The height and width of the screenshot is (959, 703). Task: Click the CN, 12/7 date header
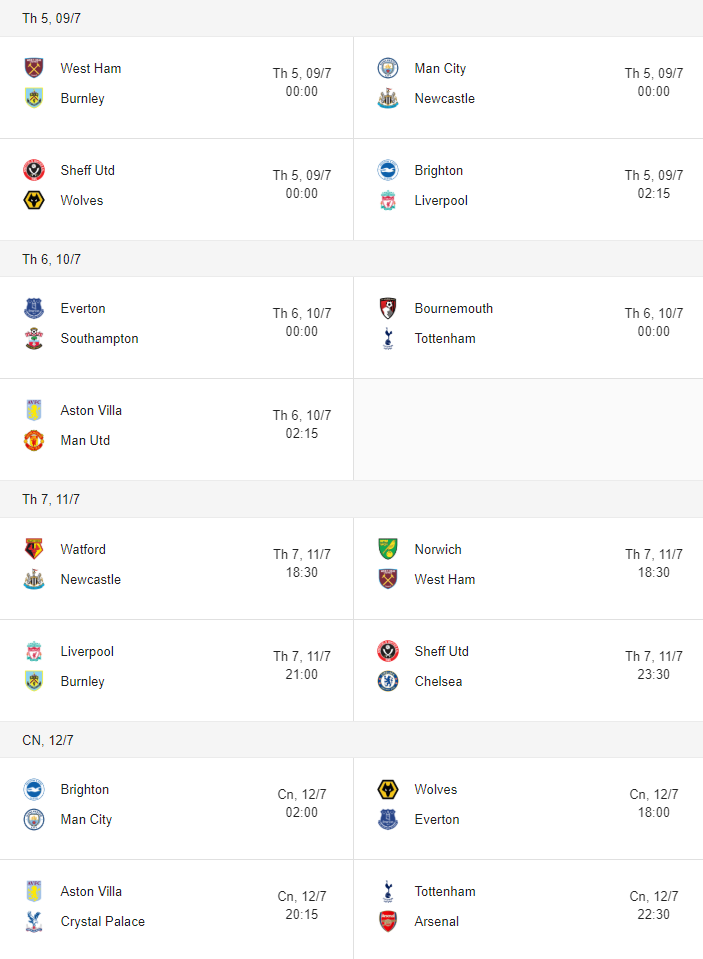(x=48, y=740)
